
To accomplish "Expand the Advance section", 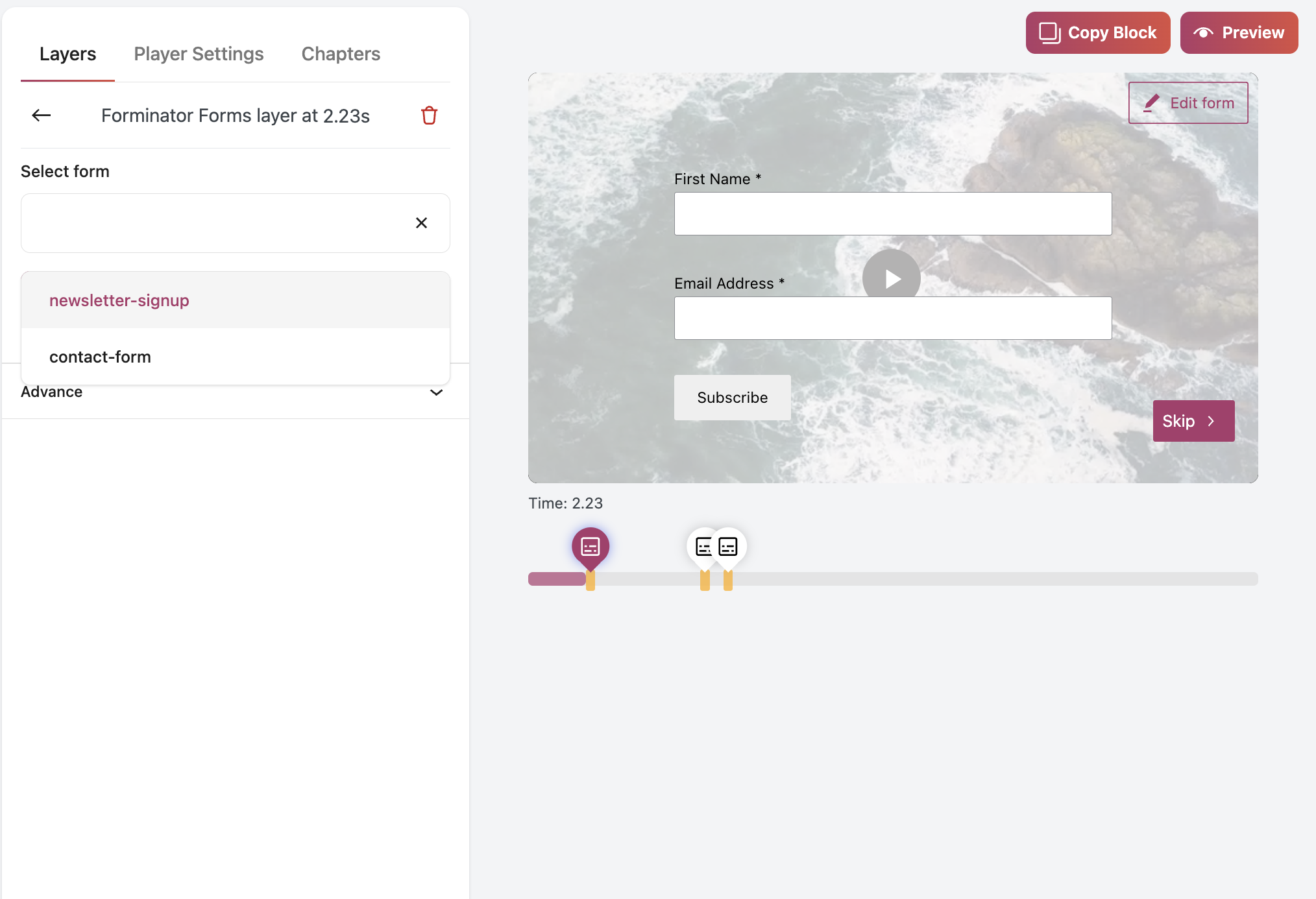I will [436, 392].
